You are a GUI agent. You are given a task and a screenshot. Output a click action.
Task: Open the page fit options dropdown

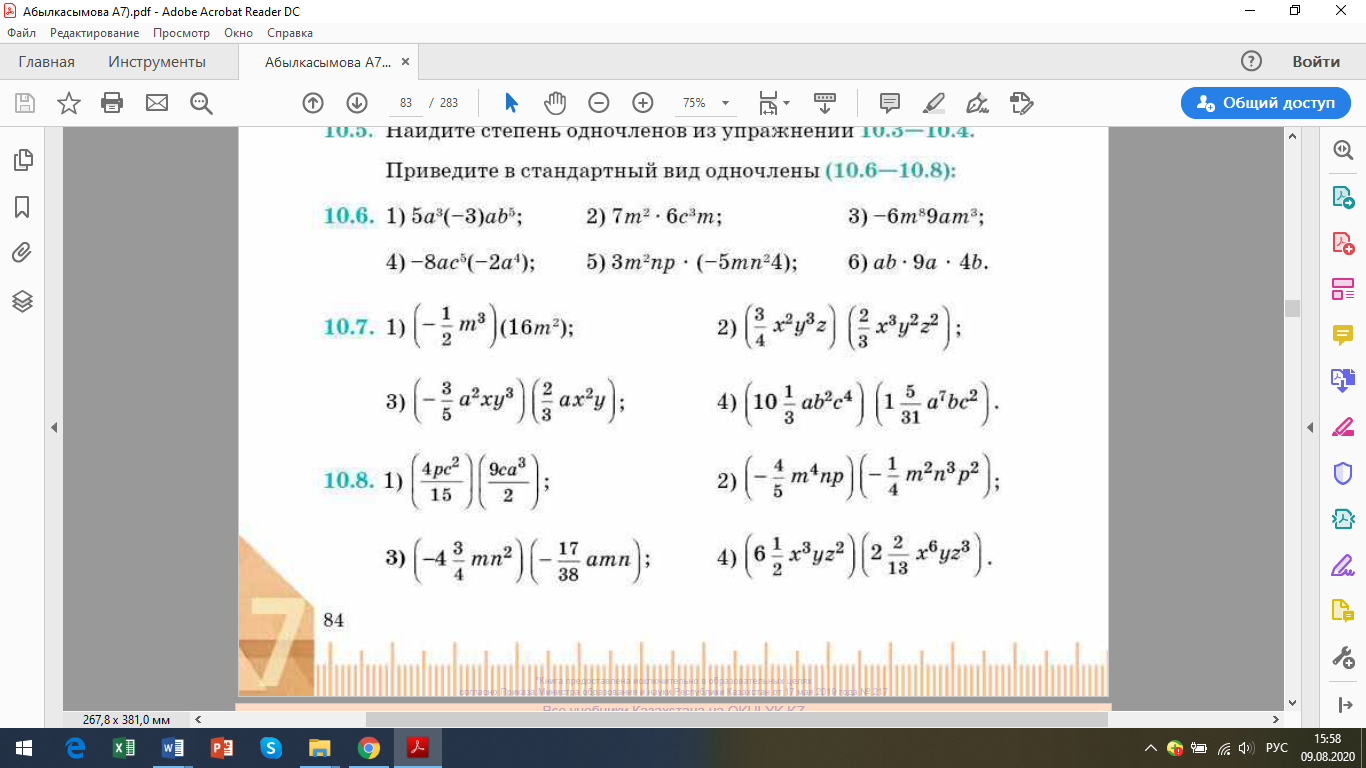[x=774, y=103]
